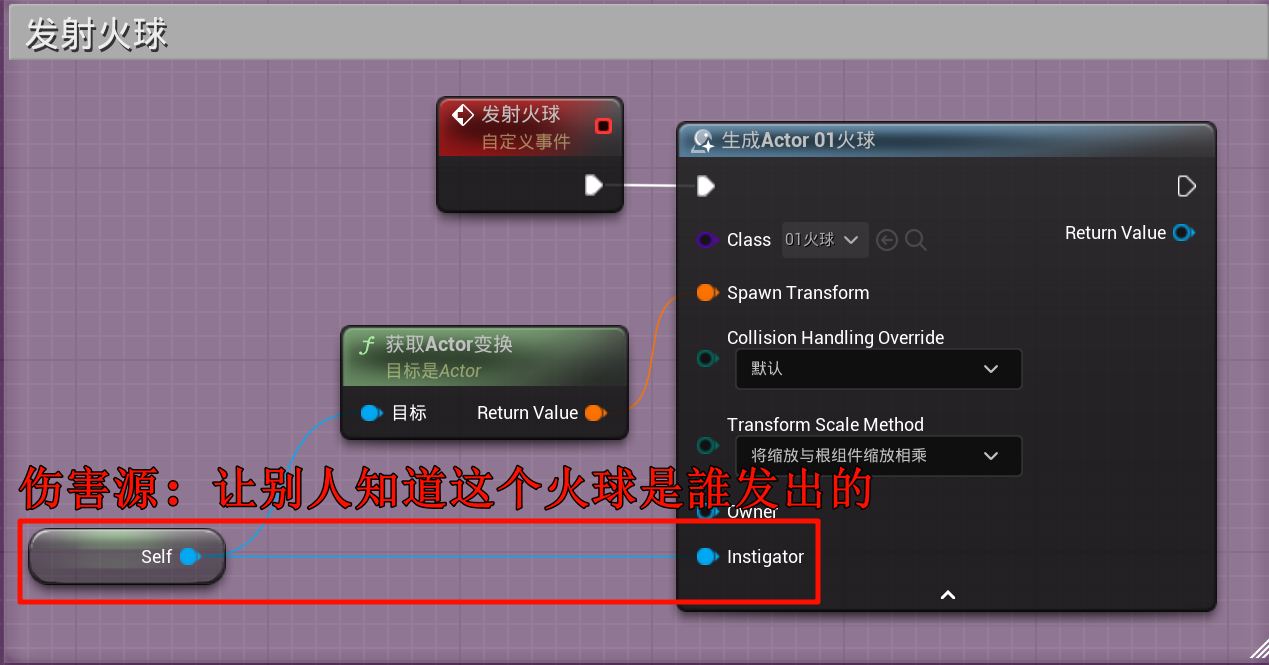The height and width of the screenshot is (665, 1269).
Task: Click the spawn actor icon in 生成Actor header
Action: pyautogui.click(x=703, y=141)
